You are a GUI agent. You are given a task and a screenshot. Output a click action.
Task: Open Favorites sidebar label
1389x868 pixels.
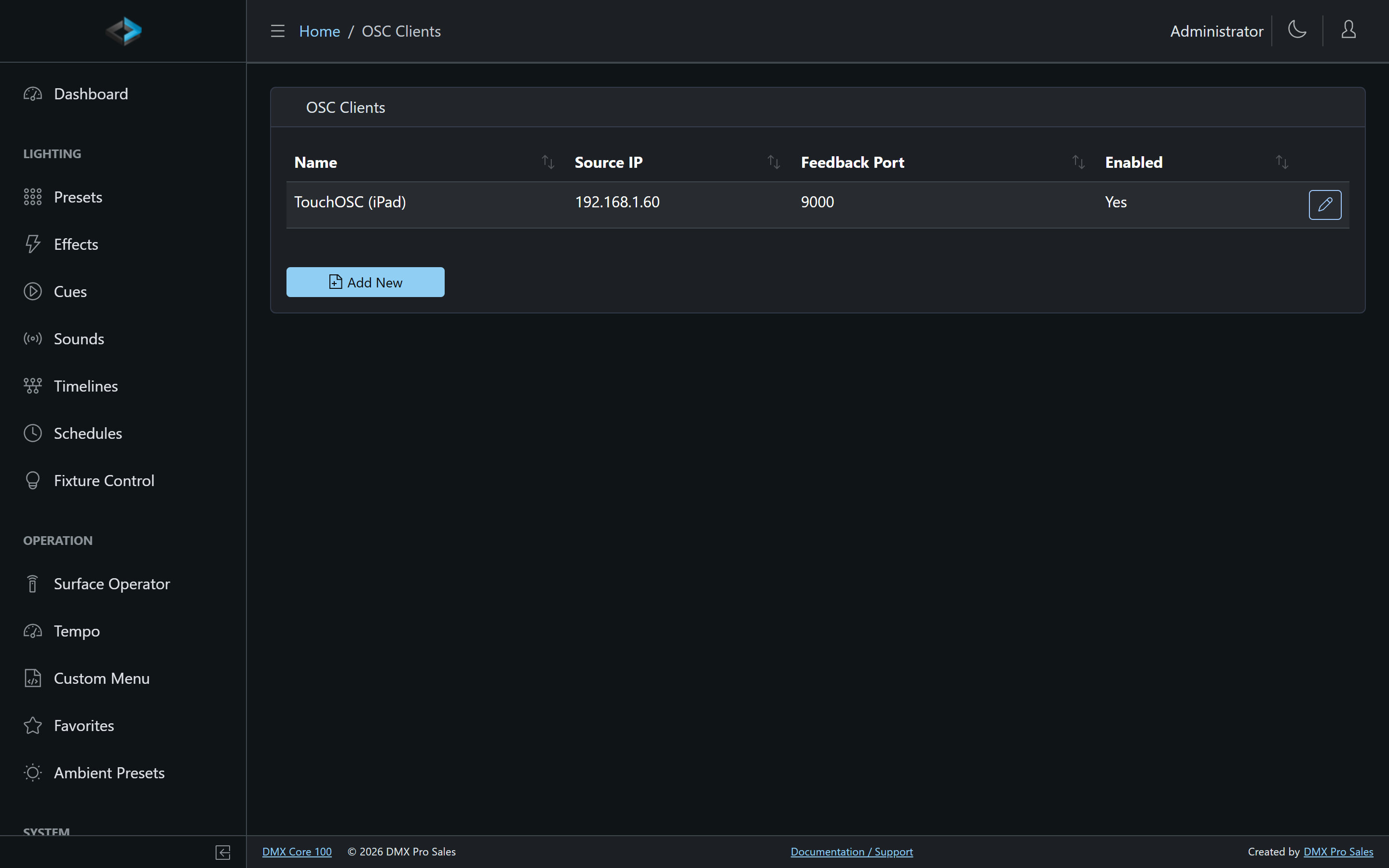click(x=84, y=726)
